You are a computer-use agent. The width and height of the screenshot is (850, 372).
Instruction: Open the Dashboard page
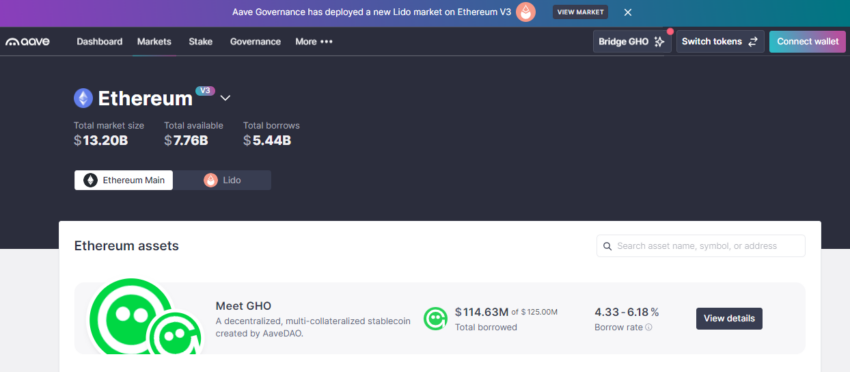point(99,42)
